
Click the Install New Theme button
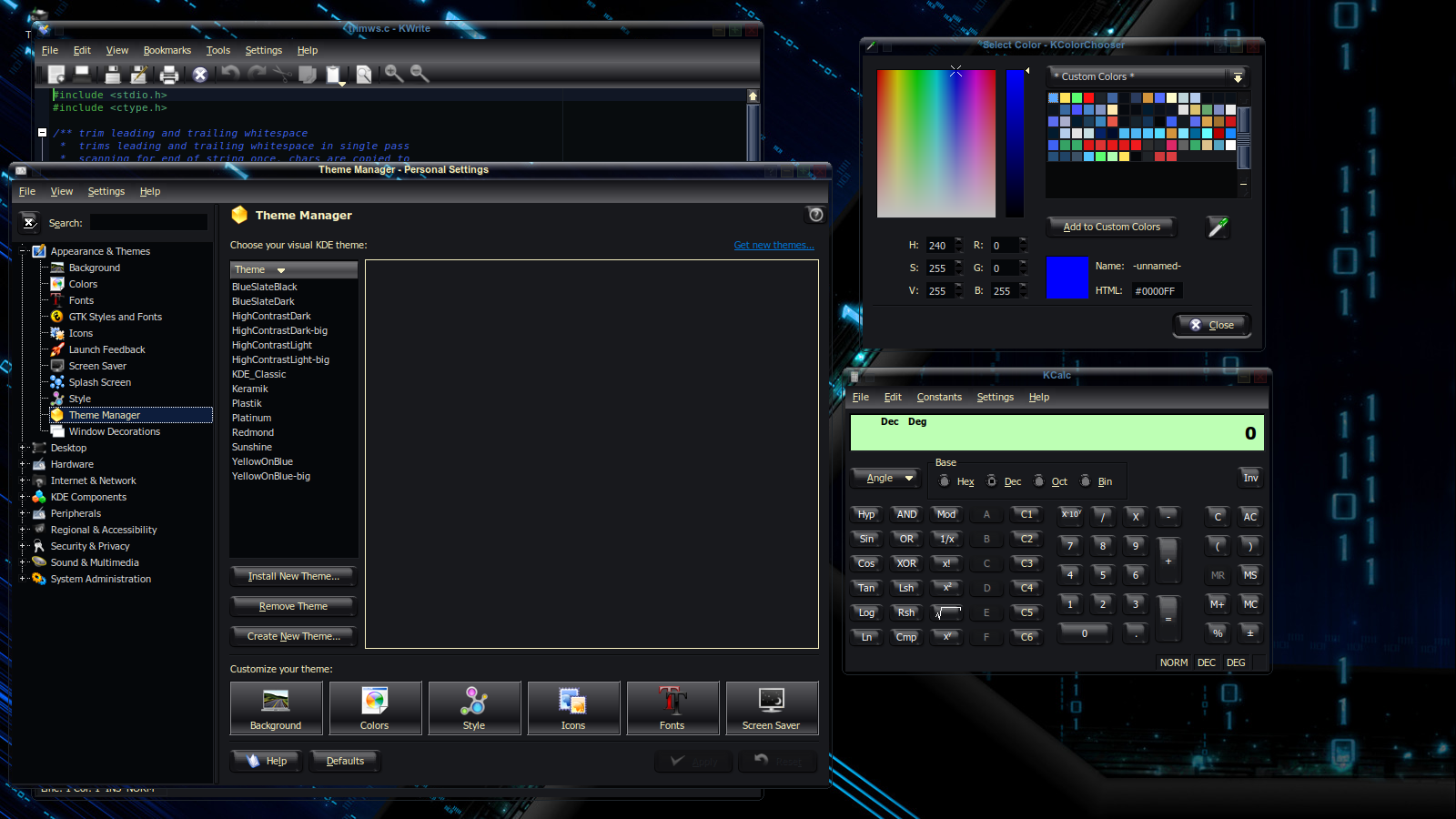tap(293, 576)
